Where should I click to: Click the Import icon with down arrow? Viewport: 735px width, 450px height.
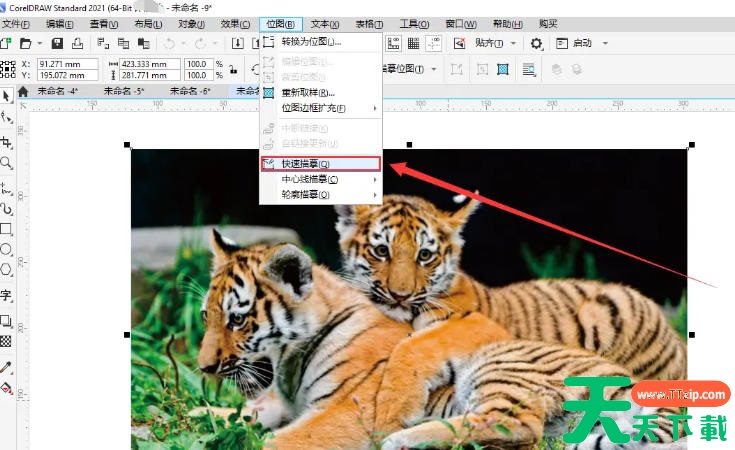pyautogui.click(x=238, y=44)
